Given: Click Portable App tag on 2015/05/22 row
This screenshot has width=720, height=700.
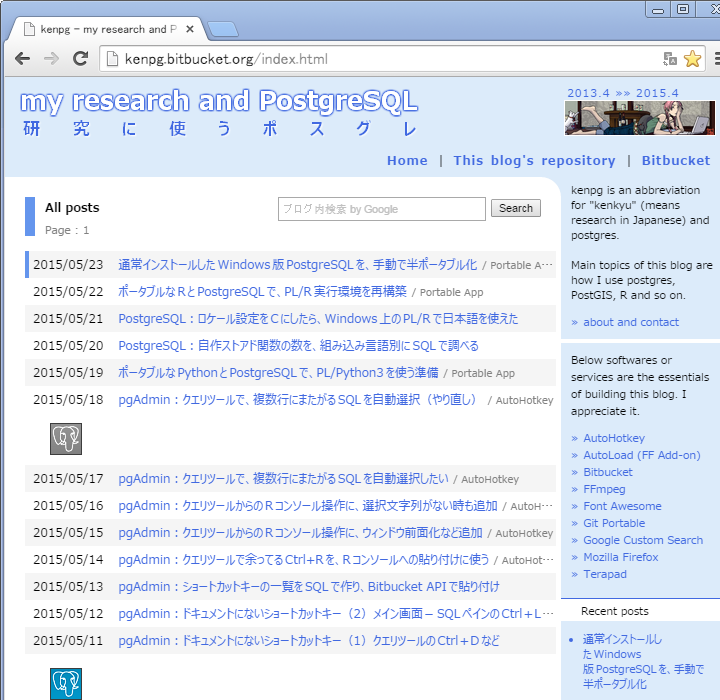Looking at the screenshot, I should point(451,292).
